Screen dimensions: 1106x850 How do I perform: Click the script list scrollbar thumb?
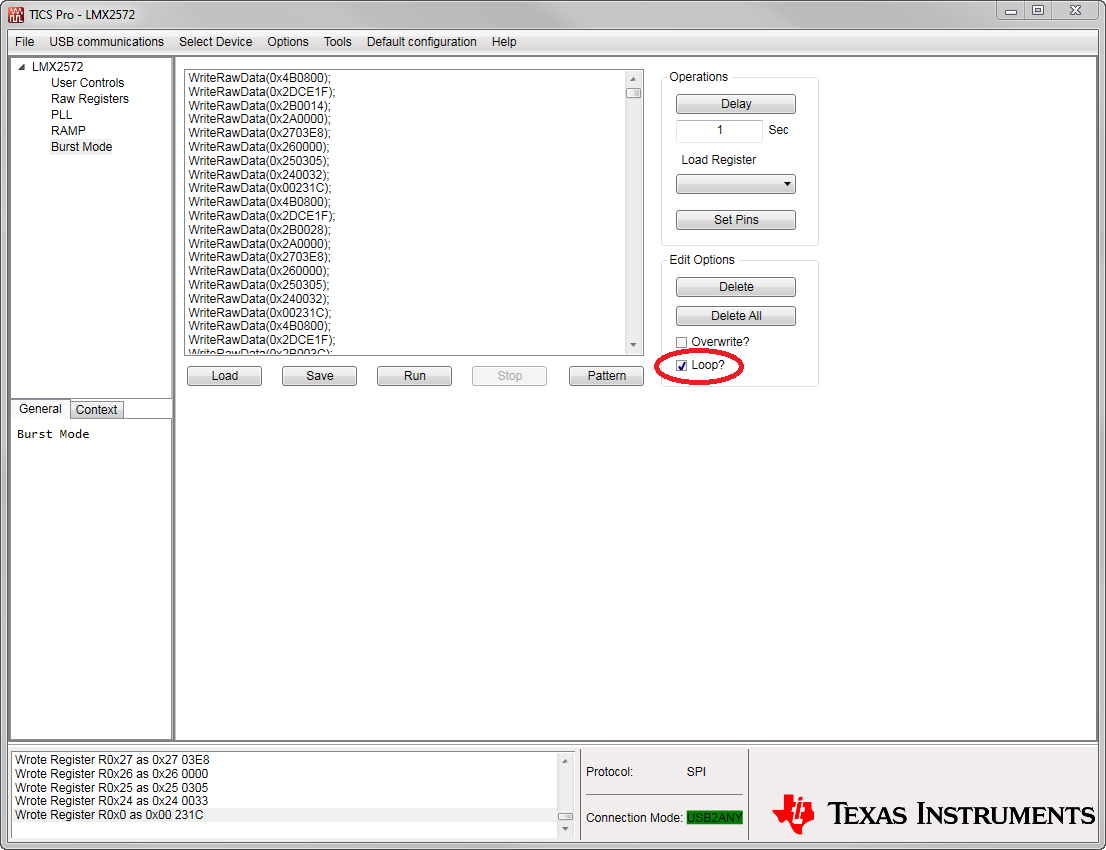click(x=633, y=93)
